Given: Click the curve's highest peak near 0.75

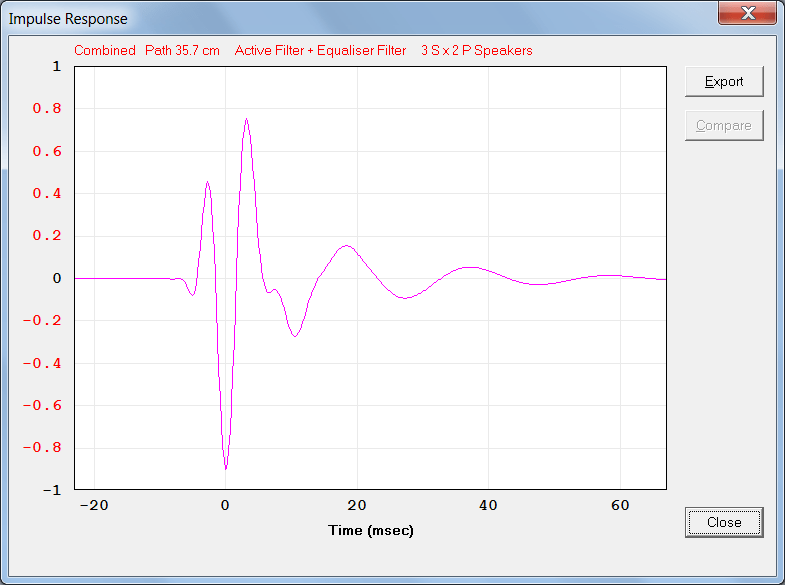Looking at the screenshot, I should [x=246, y=120].
